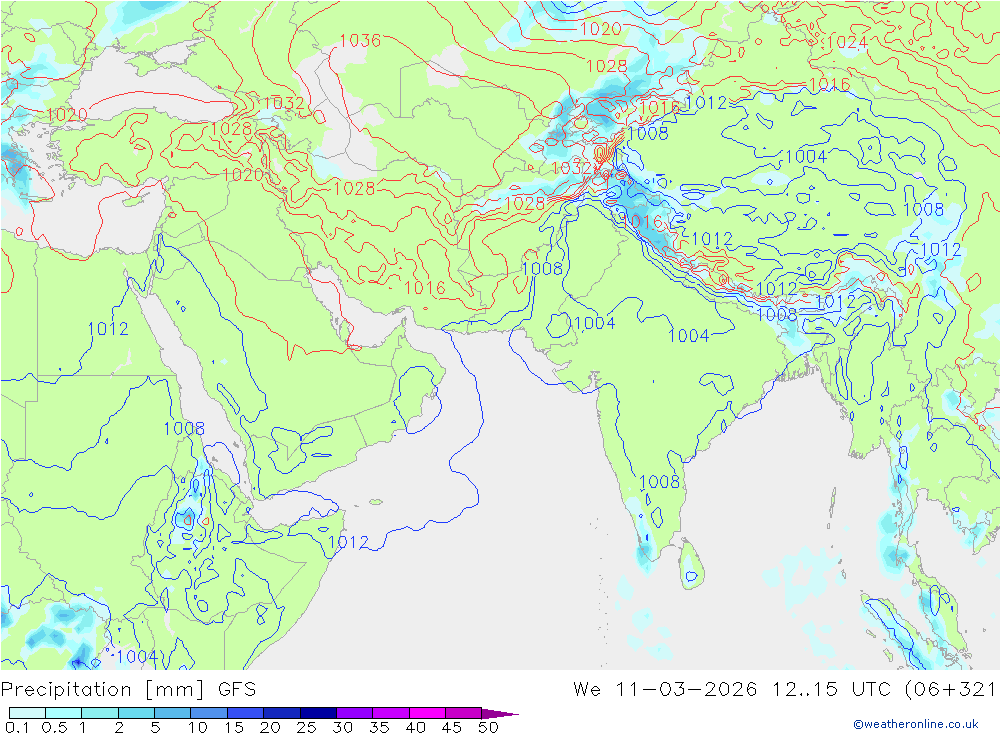This screenshot has height=733, width=1000.
Task: Click the legend arrow tip beyond 50
Action: [501, 713]
